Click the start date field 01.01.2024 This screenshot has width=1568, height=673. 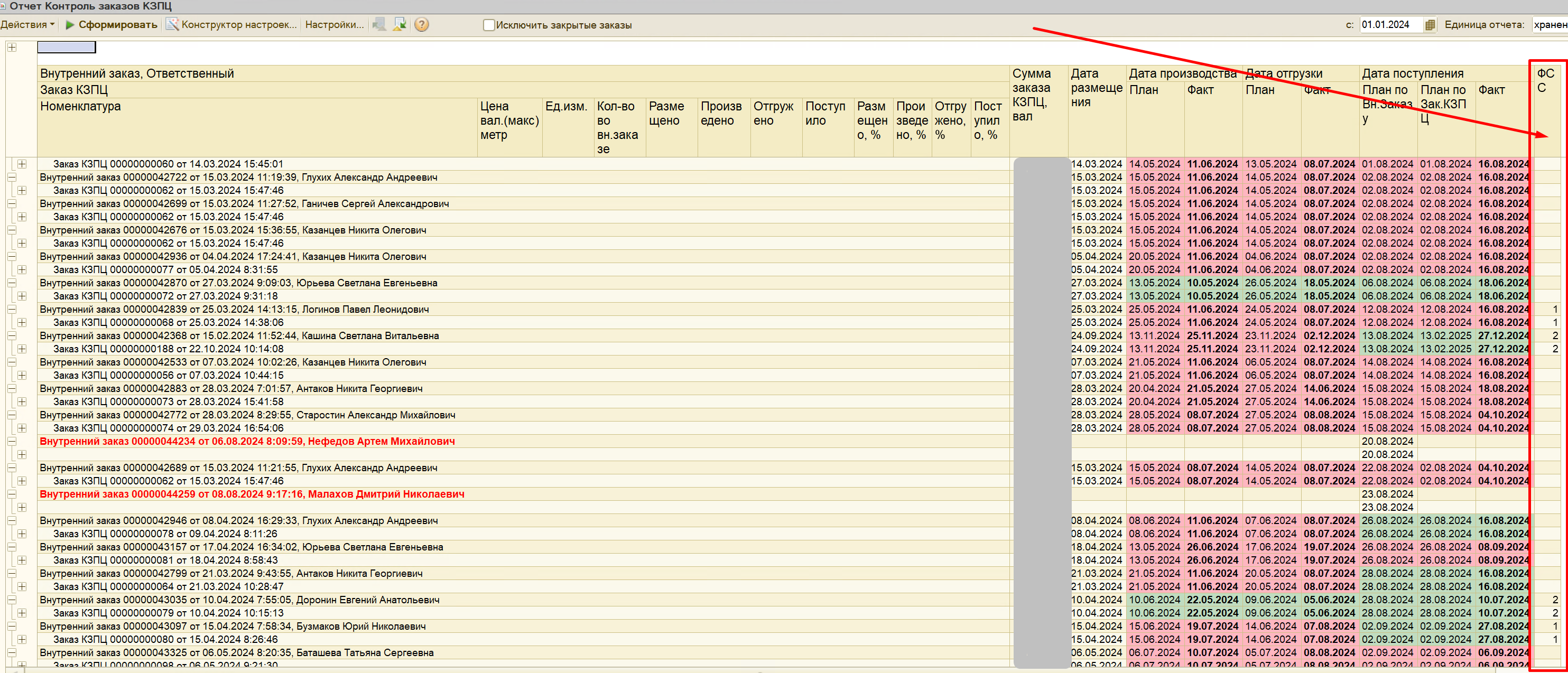[x=1391, y=25]
